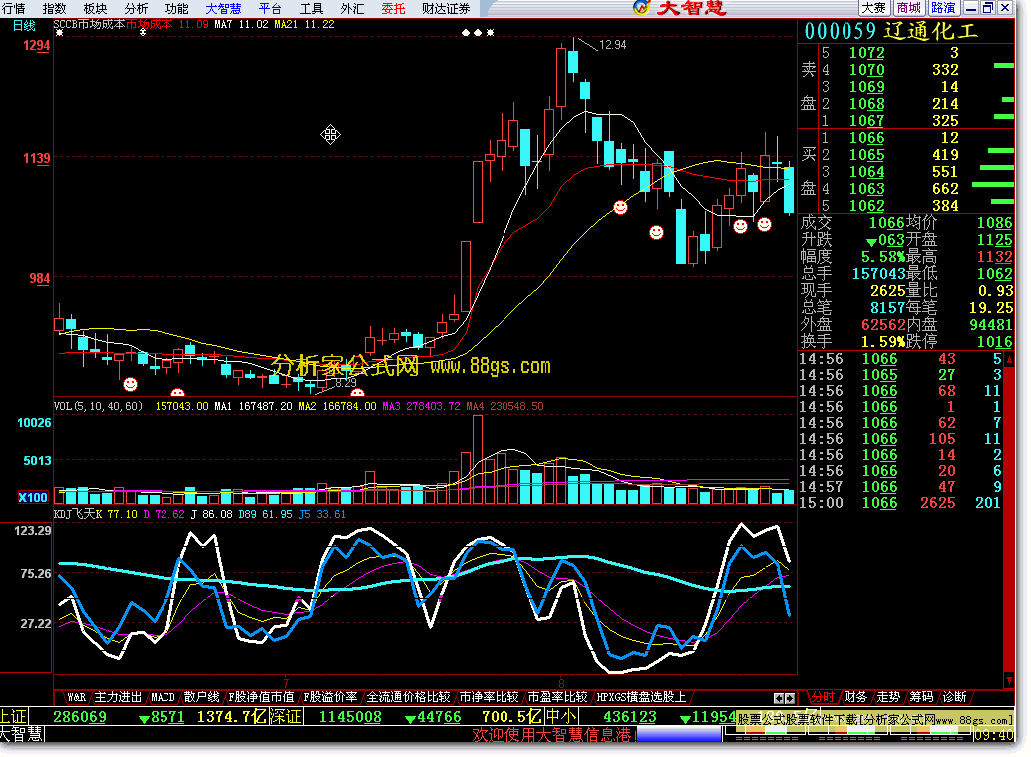Screen dimensions: 1031x757
Task: Click the SCCB市场成本 indicator label
Action: 89,25
